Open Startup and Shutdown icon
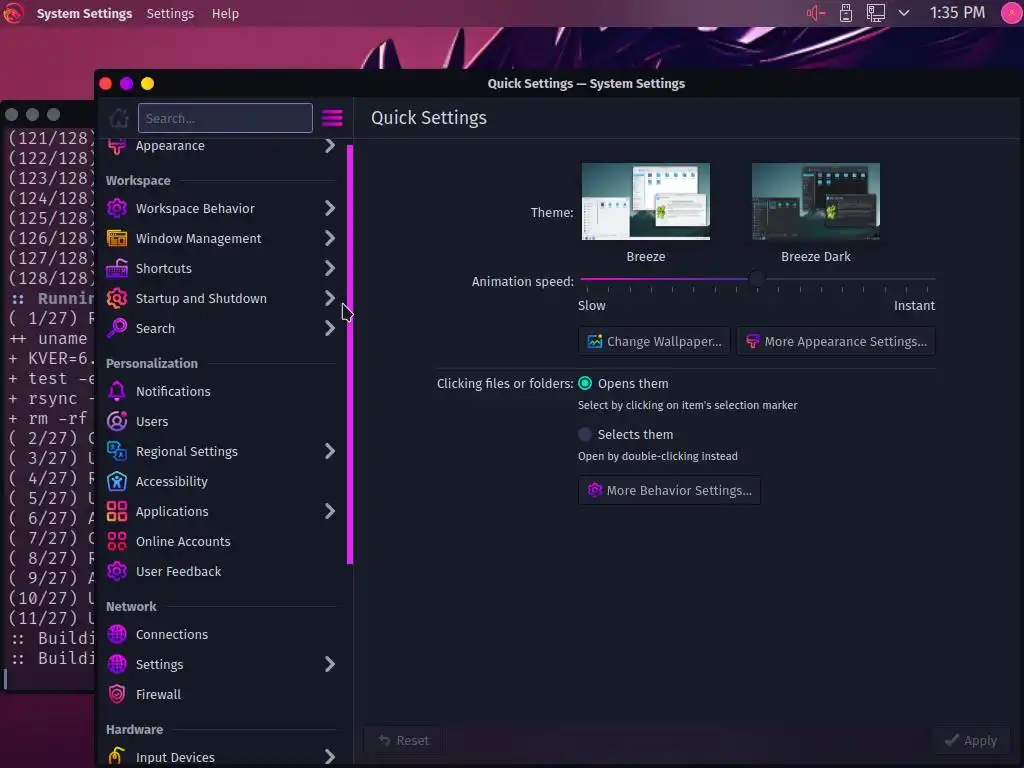 (117, 298)
